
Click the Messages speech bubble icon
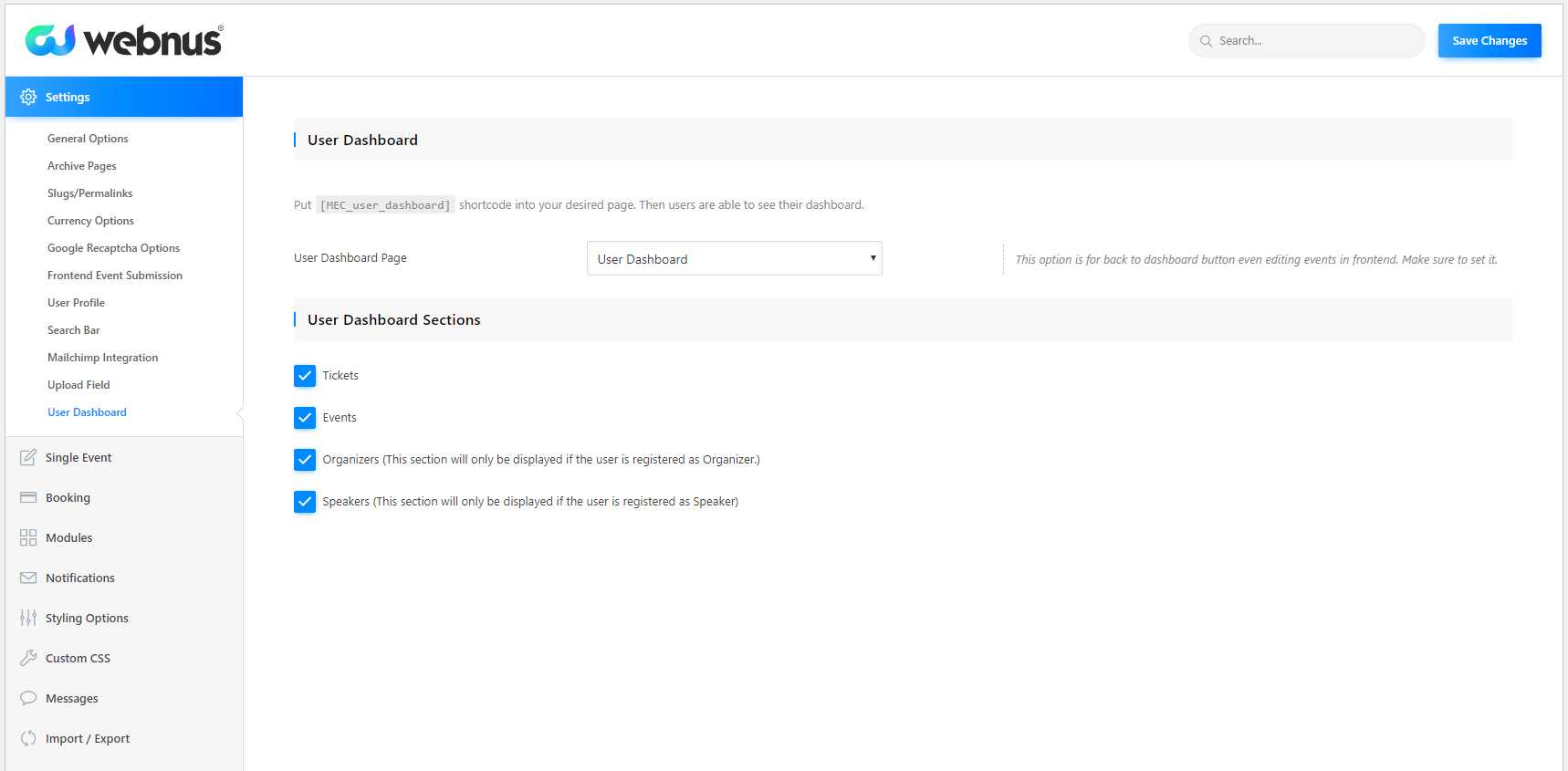click(28, 698)
